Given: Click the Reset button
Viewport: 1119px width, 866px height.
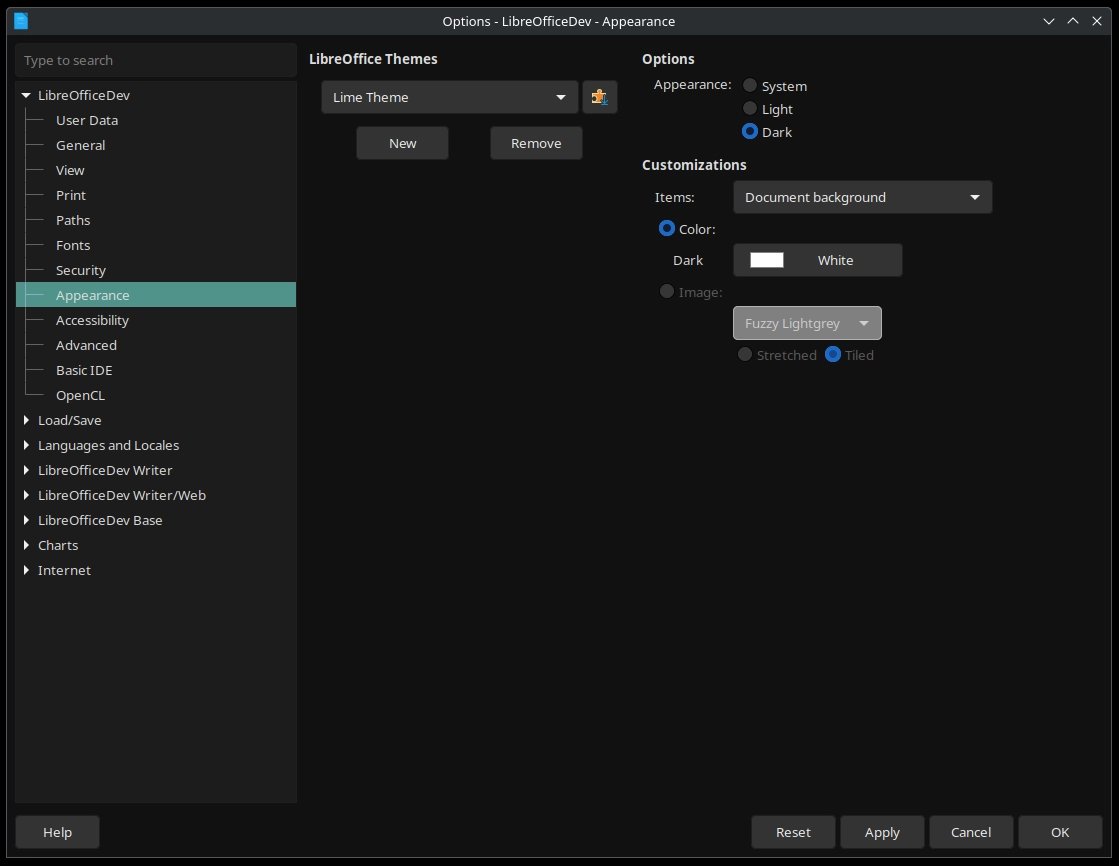Looking at the screenshot, I should 793,832.
